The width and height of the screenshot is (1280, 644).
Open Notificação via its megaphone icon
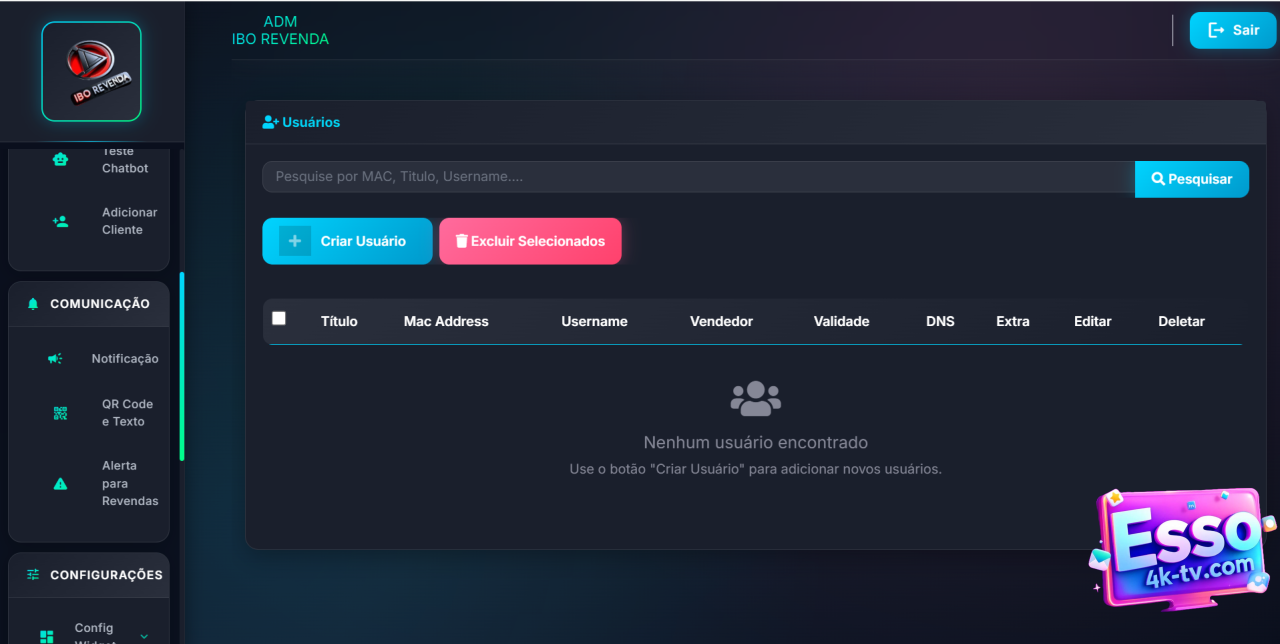[55, 359]
